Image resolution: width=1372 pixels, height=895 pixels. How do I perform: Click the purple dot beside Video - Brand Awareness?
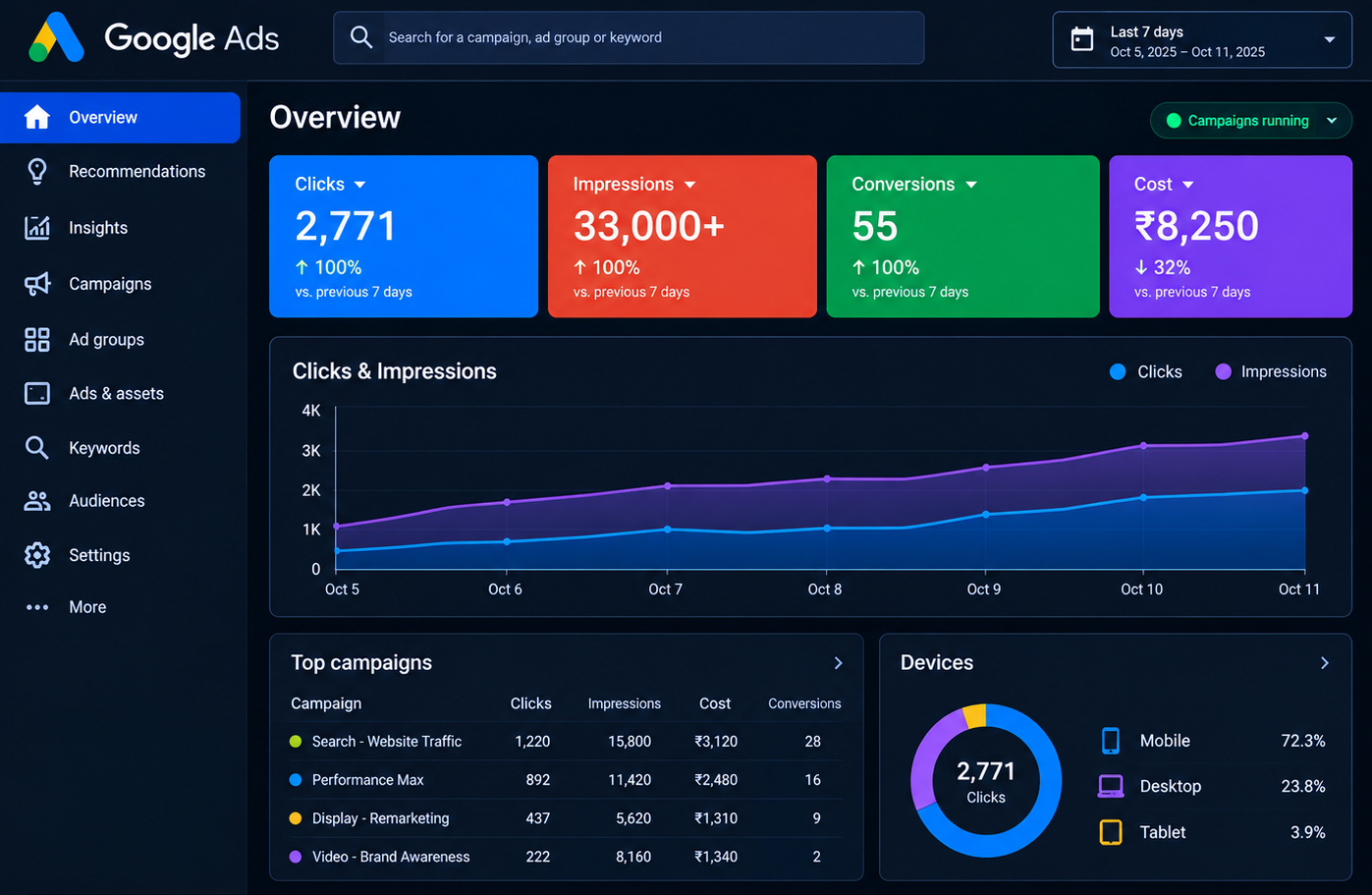point(296,857)
